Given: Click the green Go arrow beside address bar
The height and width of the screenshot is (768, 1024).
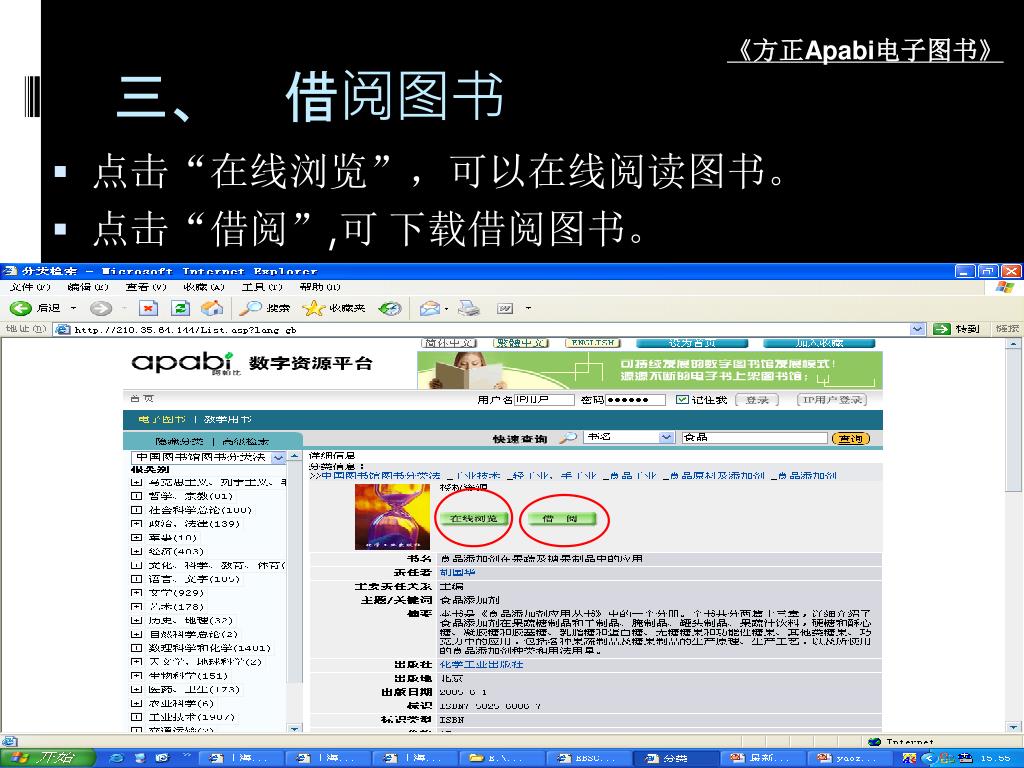Looking at the screenshot, I should tap(941, 329).
